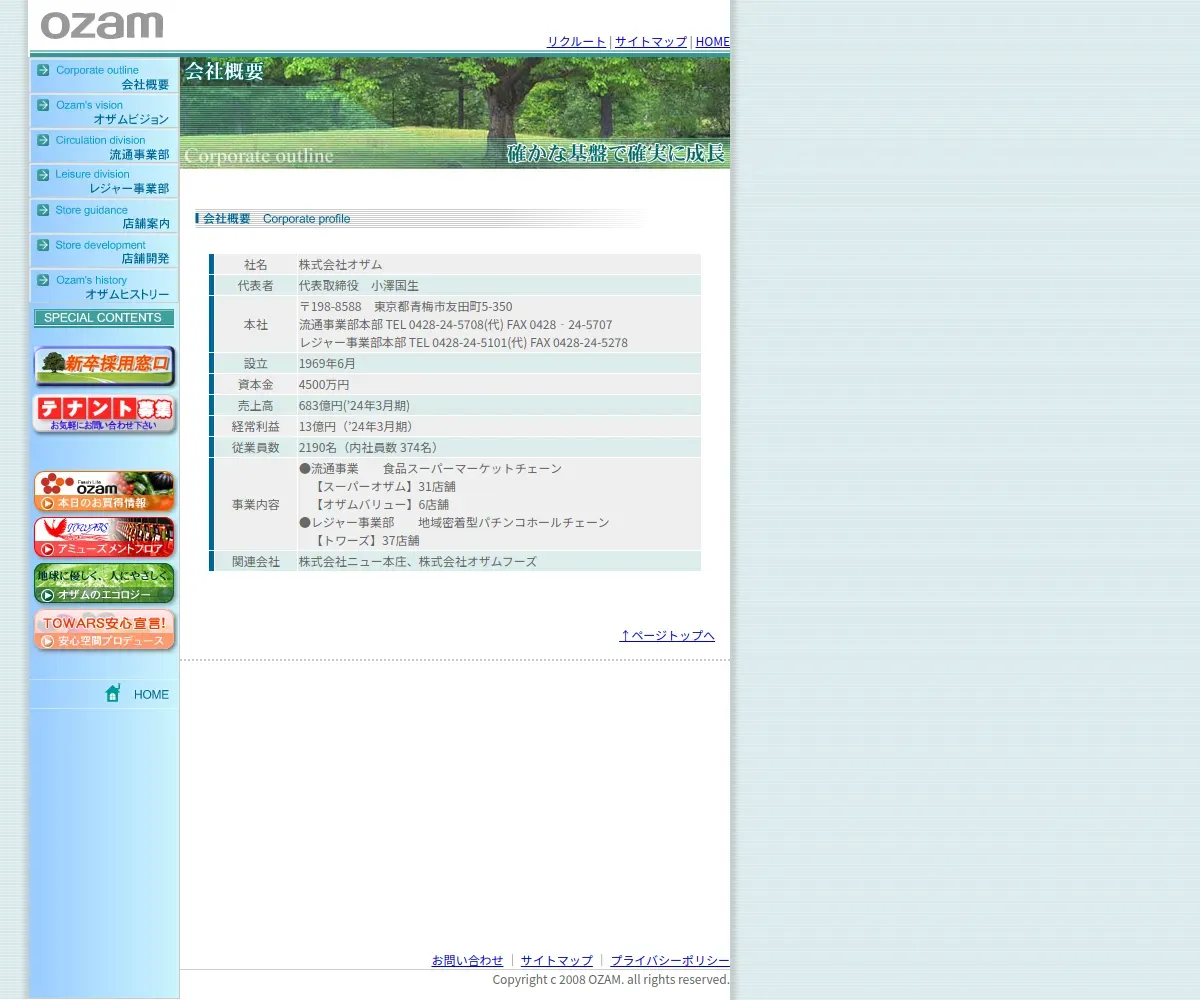The height and width of the screenshot is (1000, 1200).
Task: Click the 683億円('24年3月期) sales value
Action: [354, 406]
